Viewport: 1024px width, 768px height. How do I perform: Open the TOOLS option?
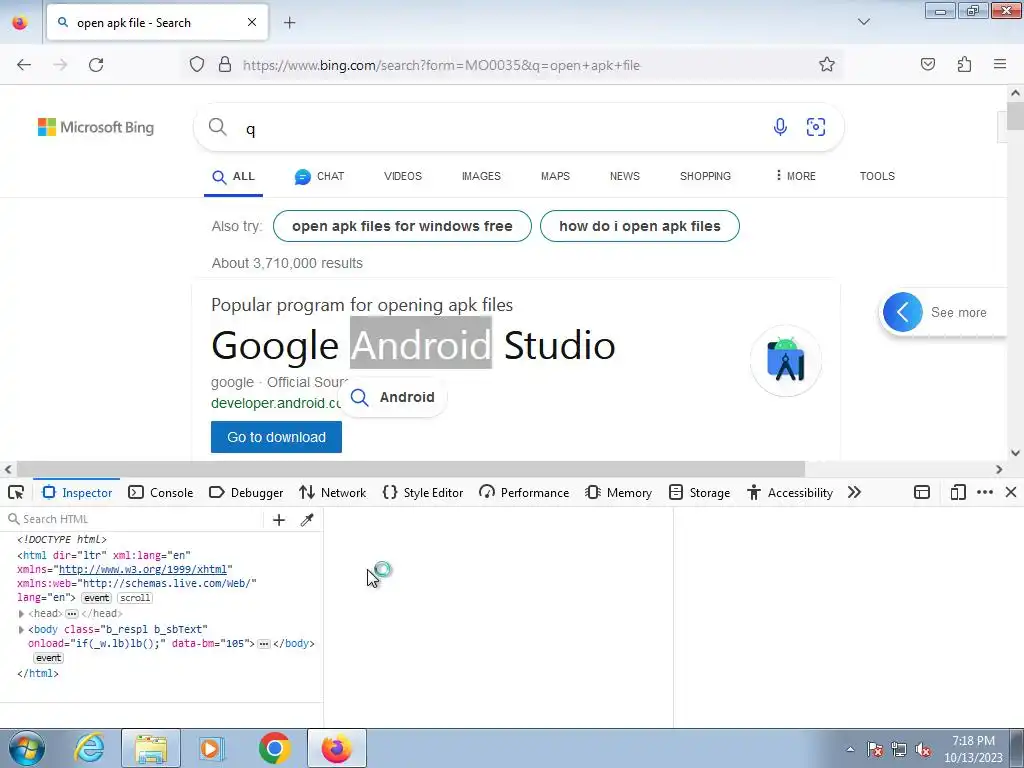[877, 176]
